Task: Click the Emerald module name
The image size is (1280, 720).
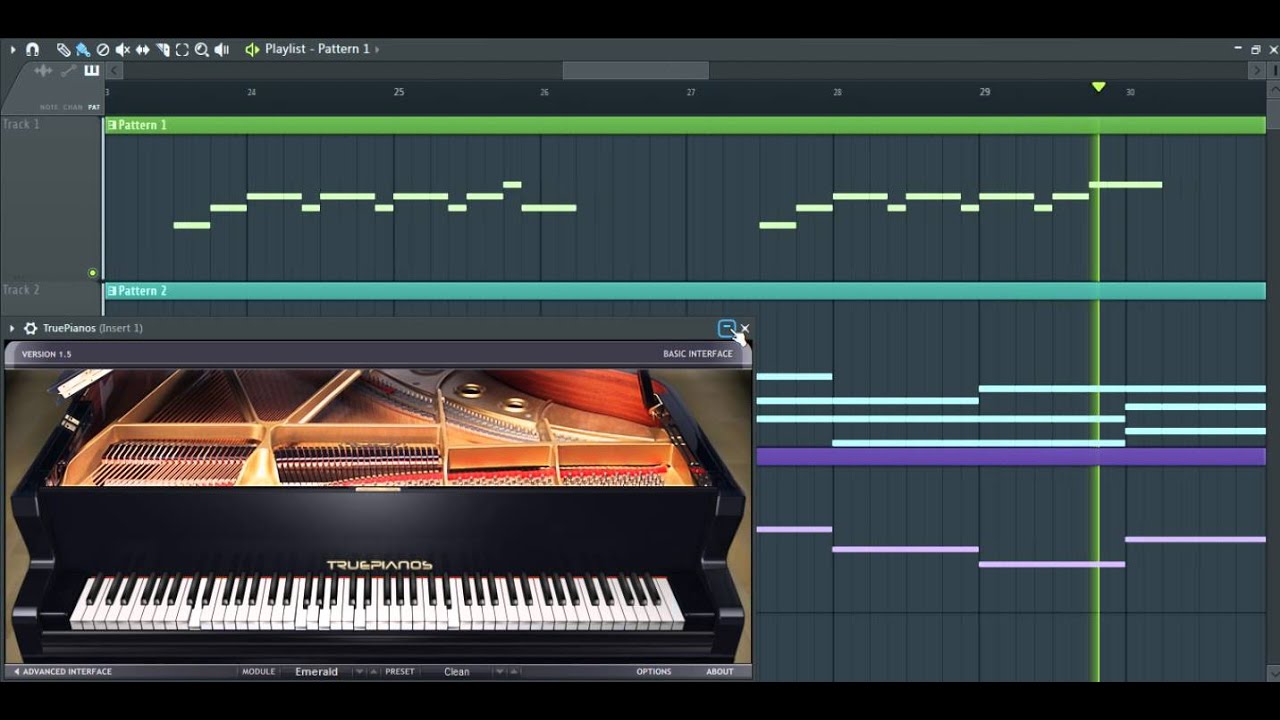Action: 316,672
